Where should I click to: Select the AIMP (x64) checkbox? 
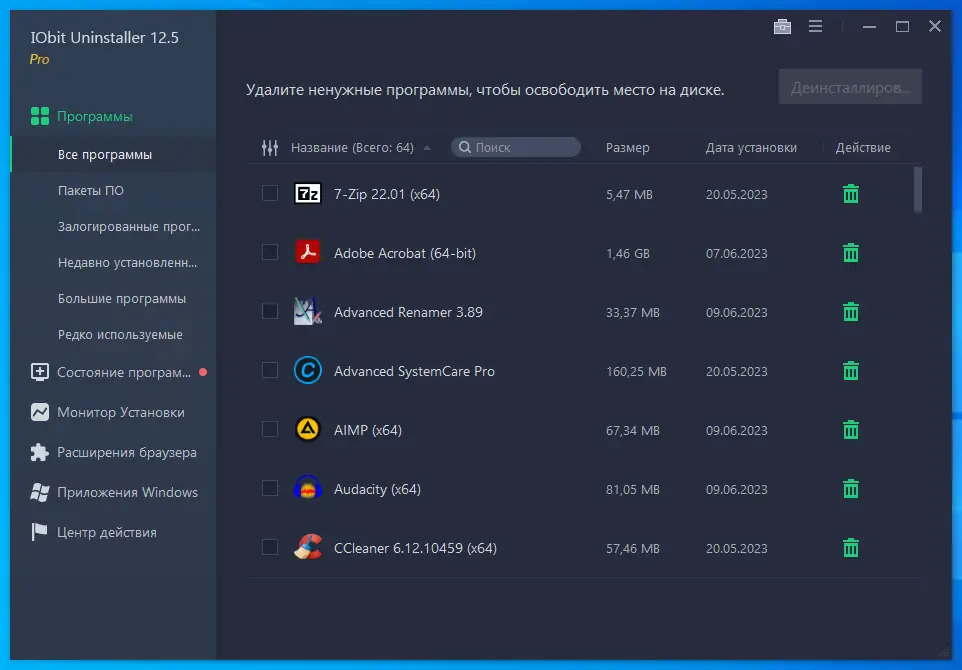pos(270,429)
